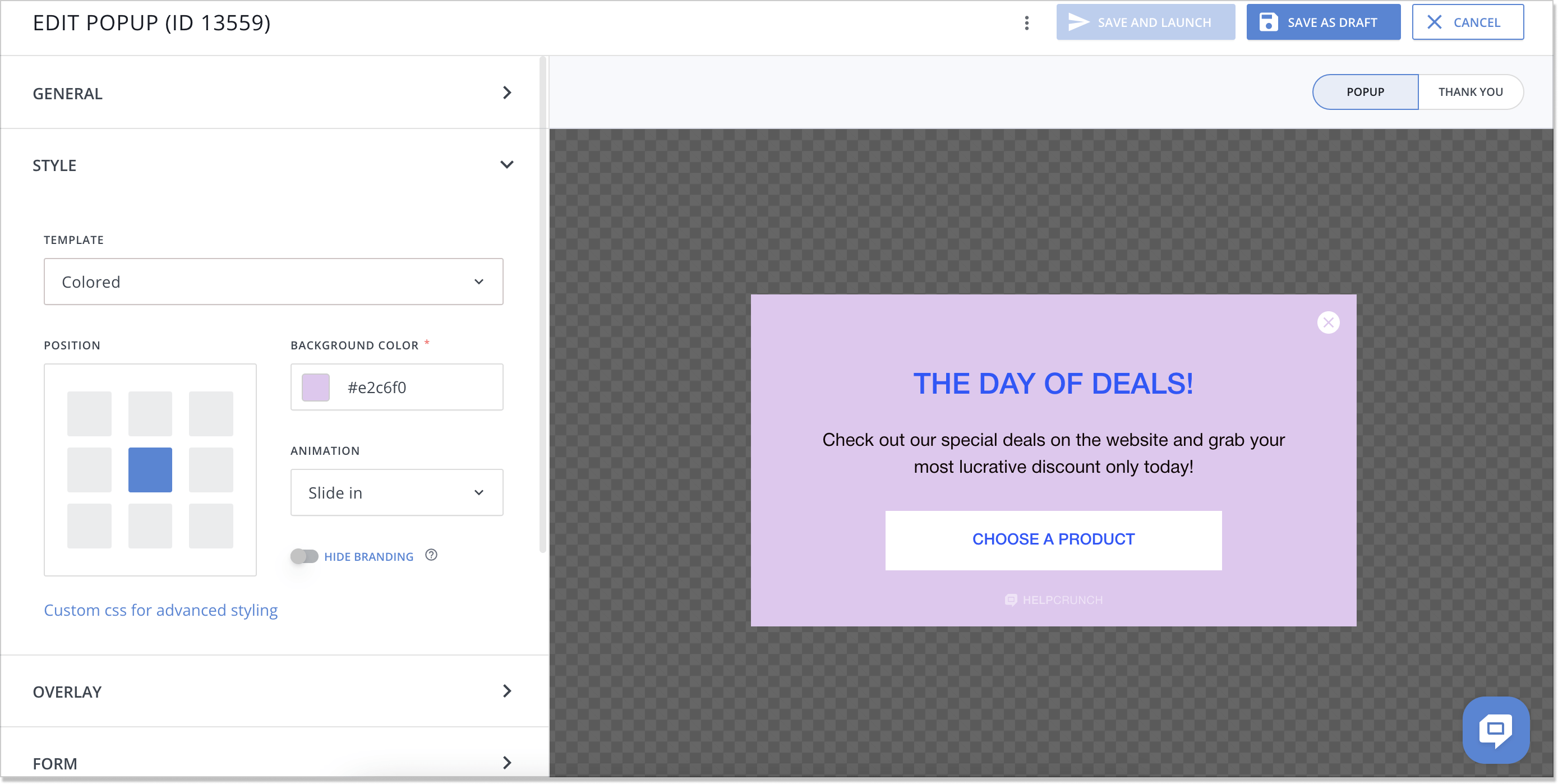
Task: Select top-left popup position
Action: tap(89, 414)
